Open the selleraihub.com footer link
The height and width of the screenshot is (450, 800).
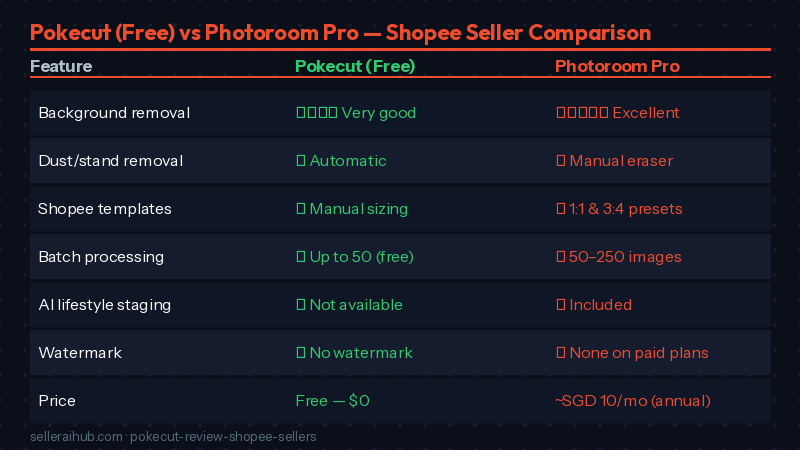[76, 437]
